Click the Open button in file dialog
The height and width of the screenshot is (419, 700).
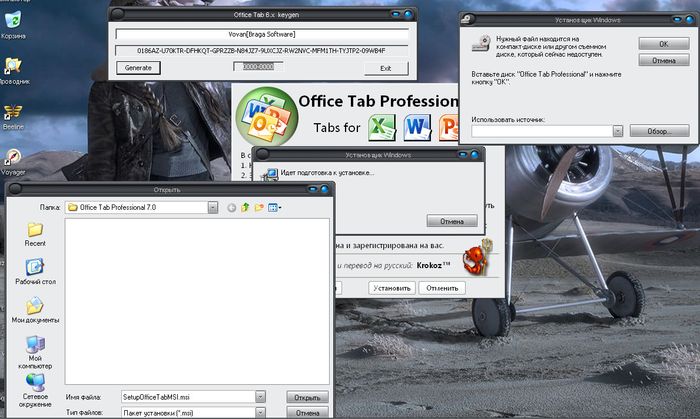tap(307, 397)
